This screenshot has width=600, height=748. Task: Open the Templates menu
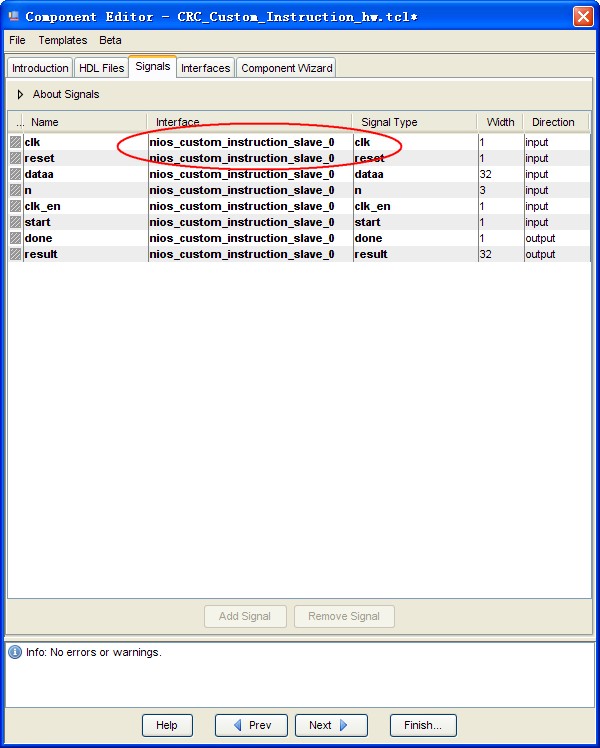click(63, 40)
